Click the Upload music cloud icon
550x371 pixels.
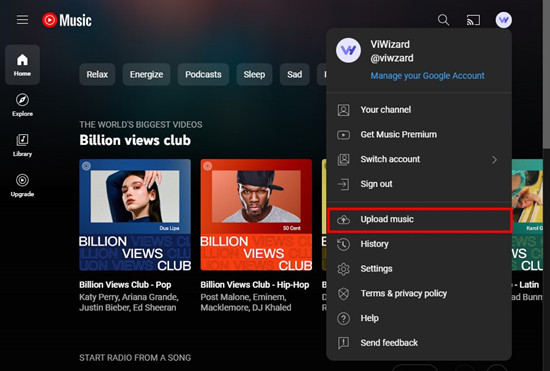(x=343, y=220)
